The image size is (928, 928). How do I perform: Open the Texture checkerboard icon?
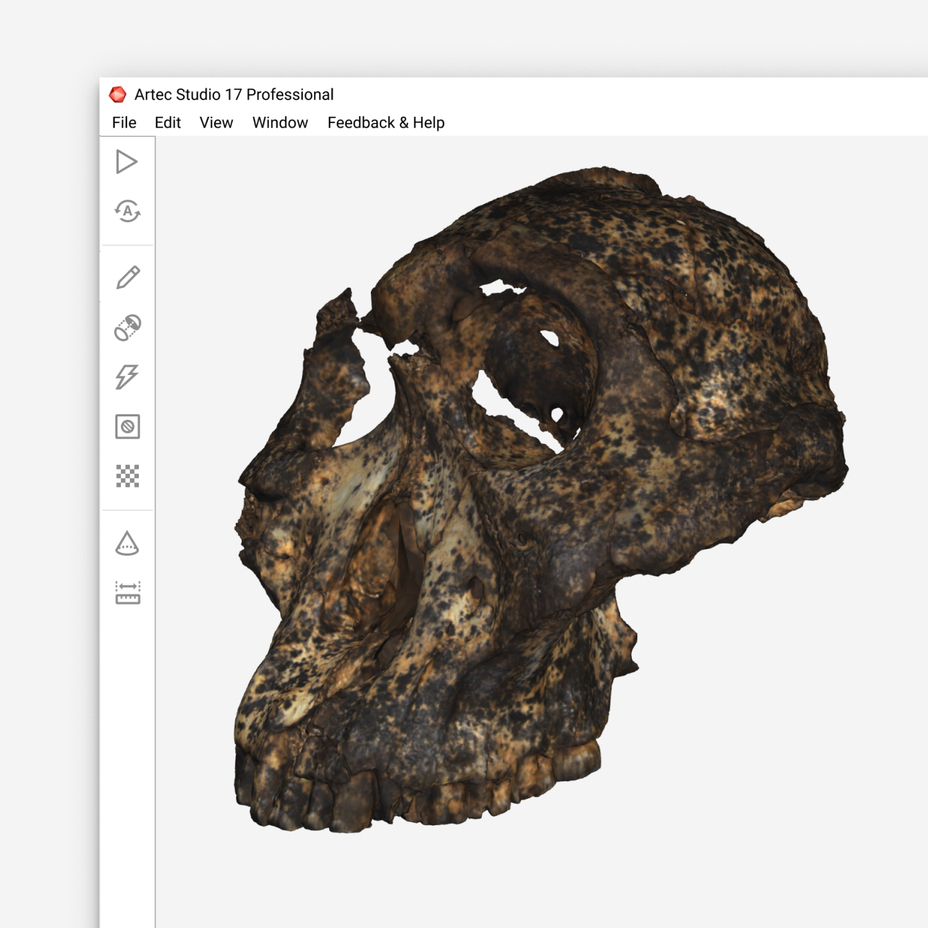tap(127, 476)
